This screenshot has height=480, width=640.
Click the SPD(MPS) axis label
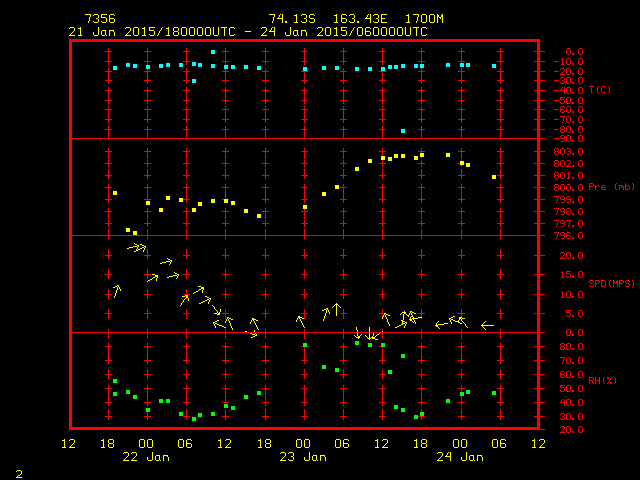point(611,283)
